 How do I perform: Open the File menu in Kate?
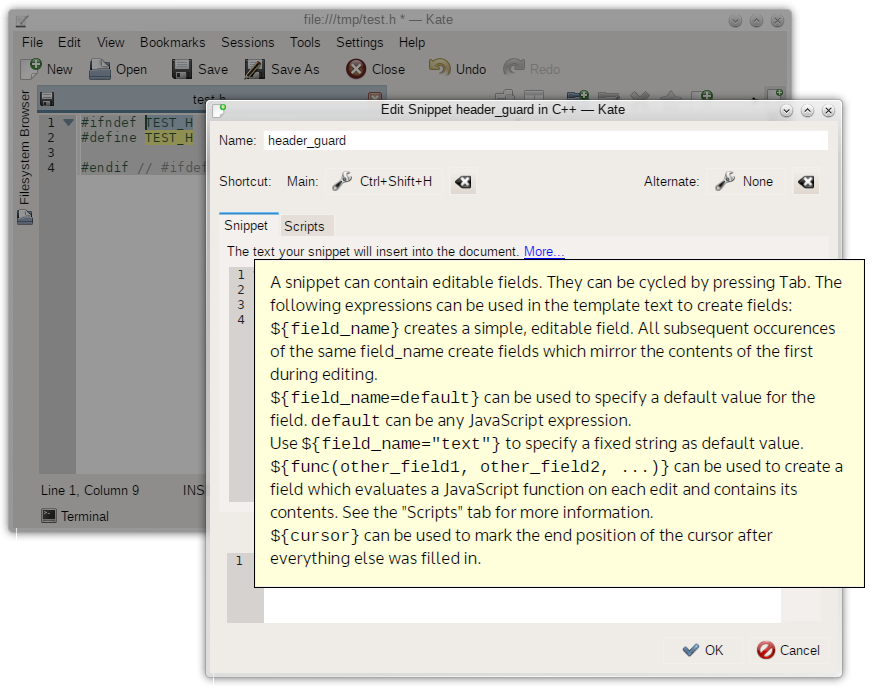32,42
